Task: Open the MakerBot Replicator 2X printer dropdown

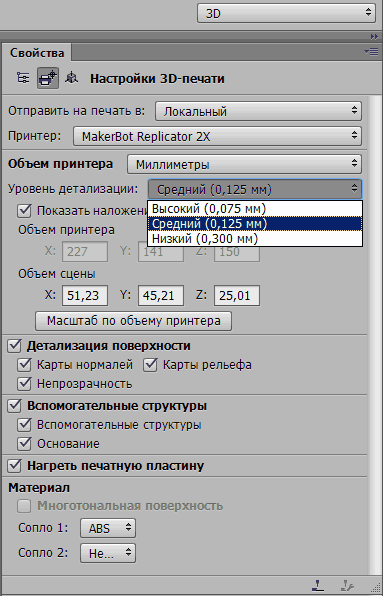Action: point(217,136)
